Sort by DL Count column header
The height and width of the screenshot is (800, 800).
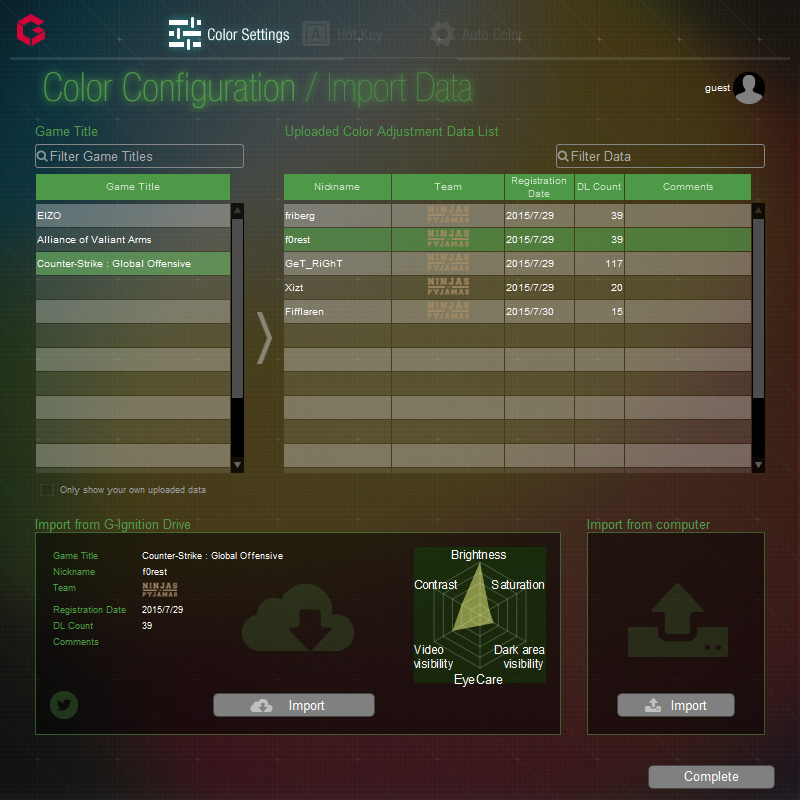pyautogui.click(x=599, y=187)
